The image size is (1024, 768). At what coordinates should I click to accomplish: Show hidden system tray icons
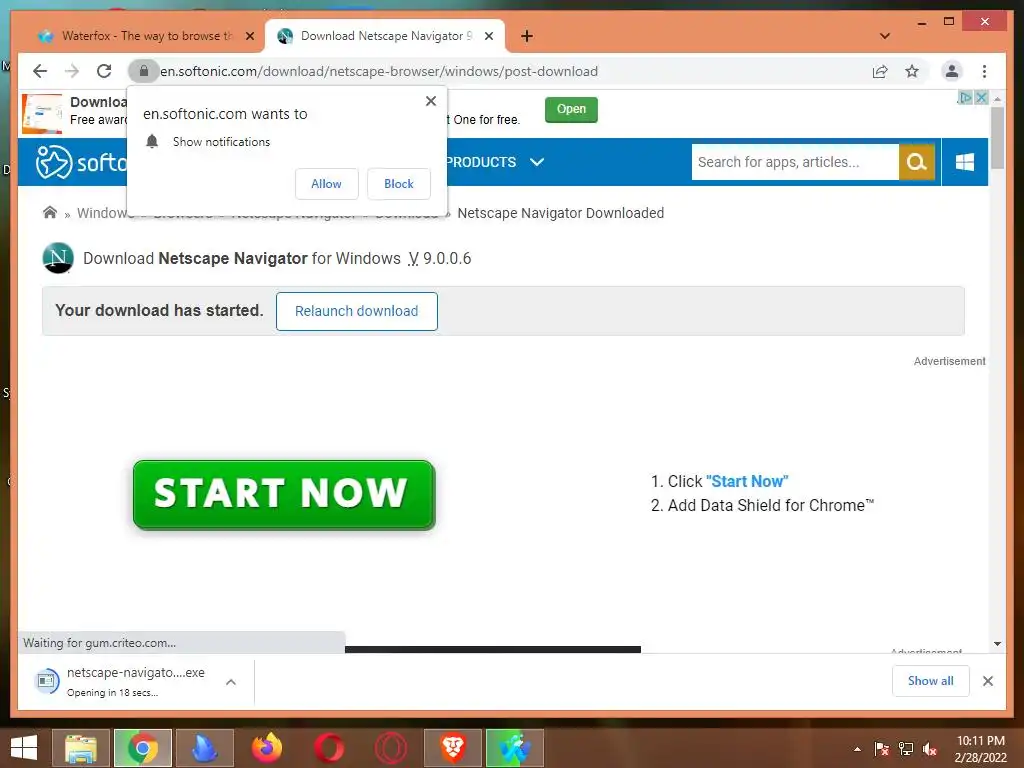pos(857,749)
